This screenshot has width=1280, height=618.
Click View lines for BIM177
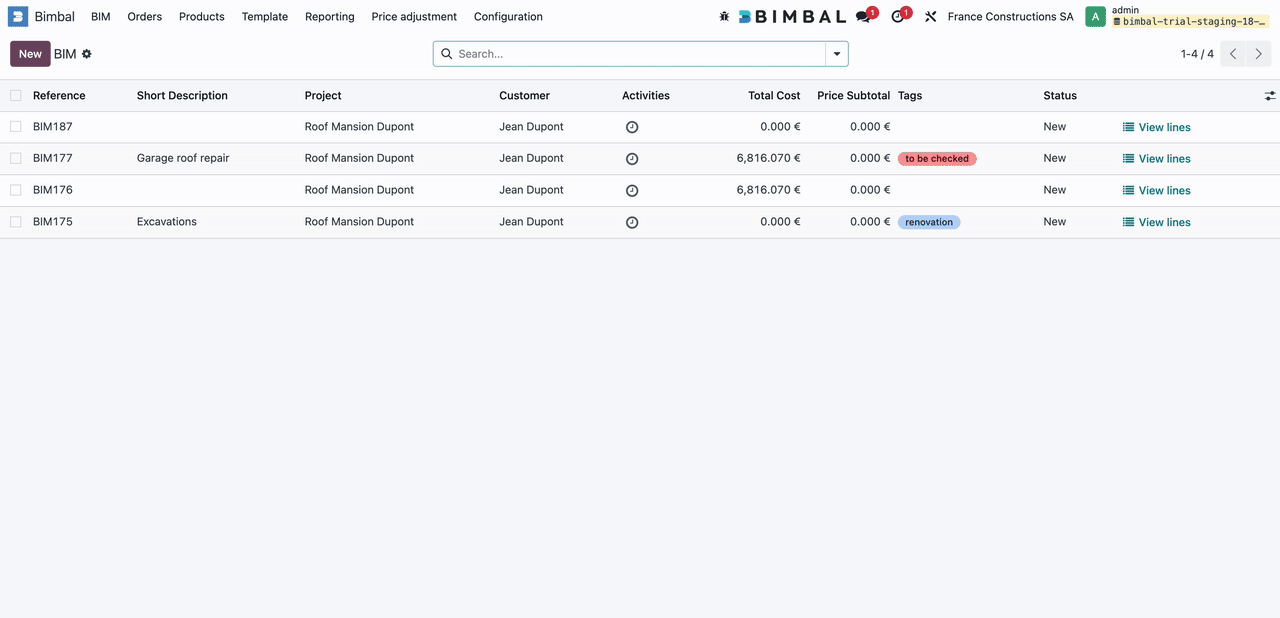click(1157, 159)
